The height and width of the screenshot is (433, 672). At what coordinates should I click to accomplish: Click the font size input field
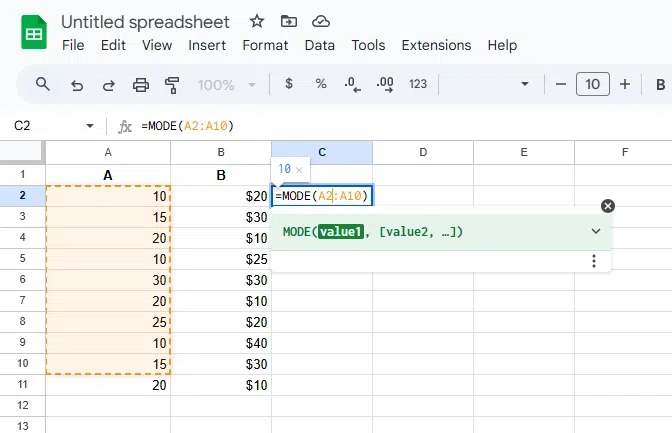click(593, 85)
